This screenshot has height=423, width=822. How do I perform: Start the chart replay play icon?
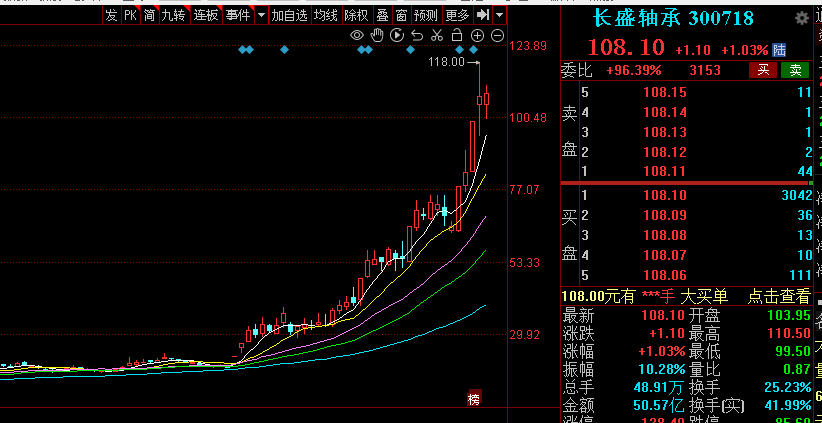pos(397,35)
